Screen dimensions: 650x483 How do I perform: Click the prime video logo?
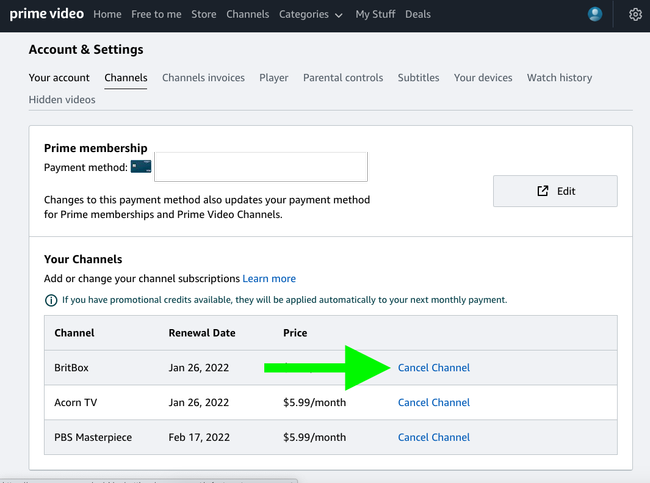[46, 14]
